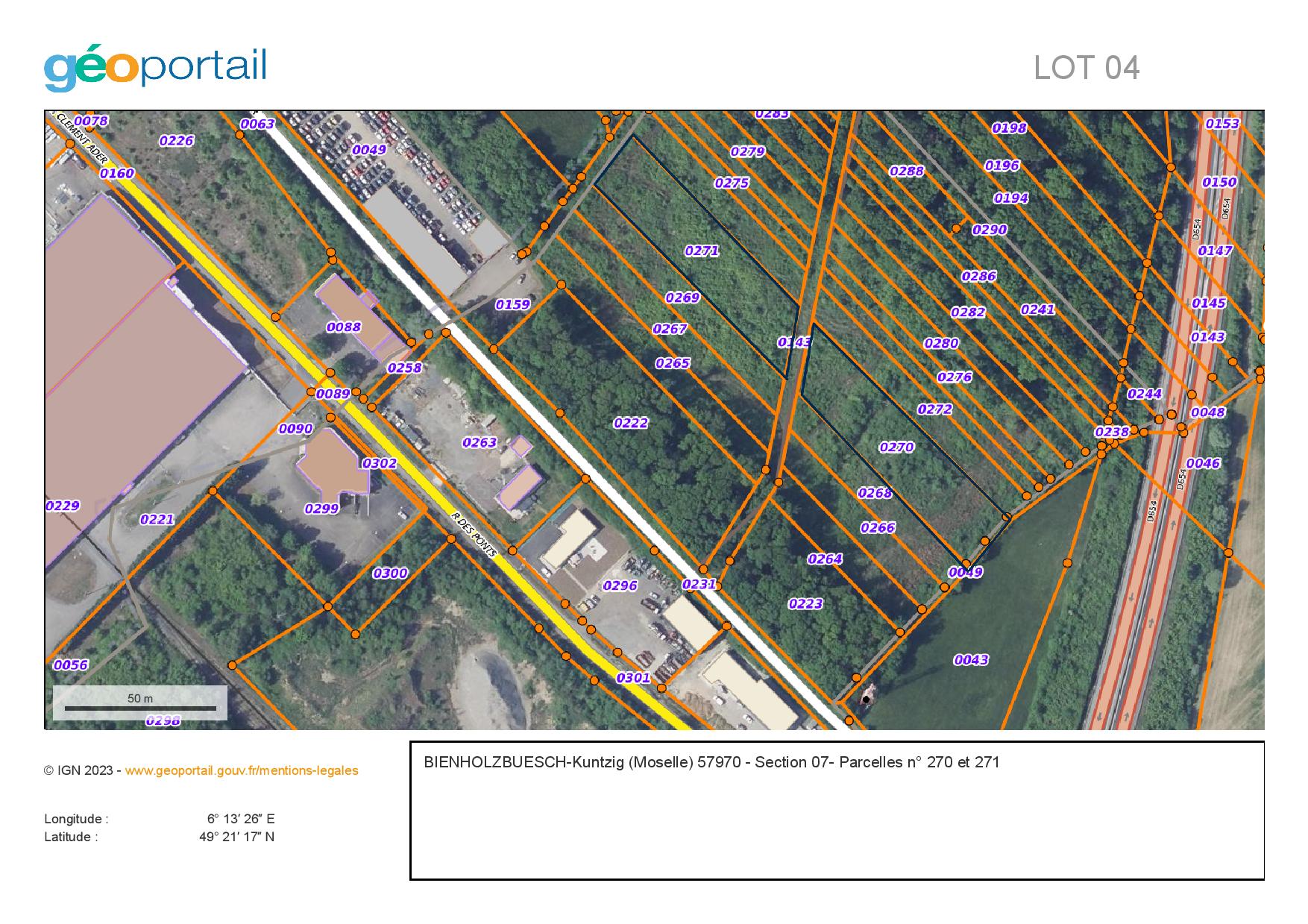Screen dimensions: 1308x924
Task: Select the BIENHOLZBUESCH-Kuntzig description text
Action: (x=711, y=762)
